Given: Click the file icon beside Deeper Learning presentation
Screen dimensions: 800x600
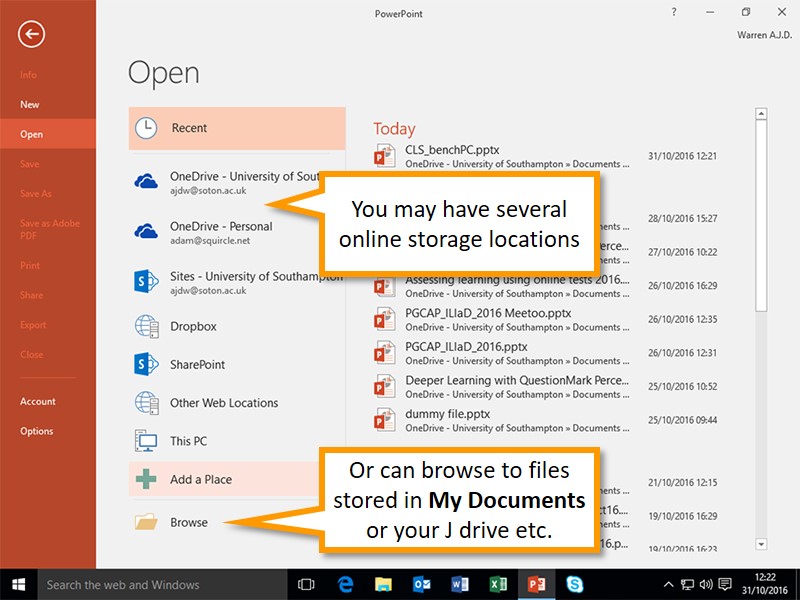Looking at the screenshot, I should tap(385, 386).
